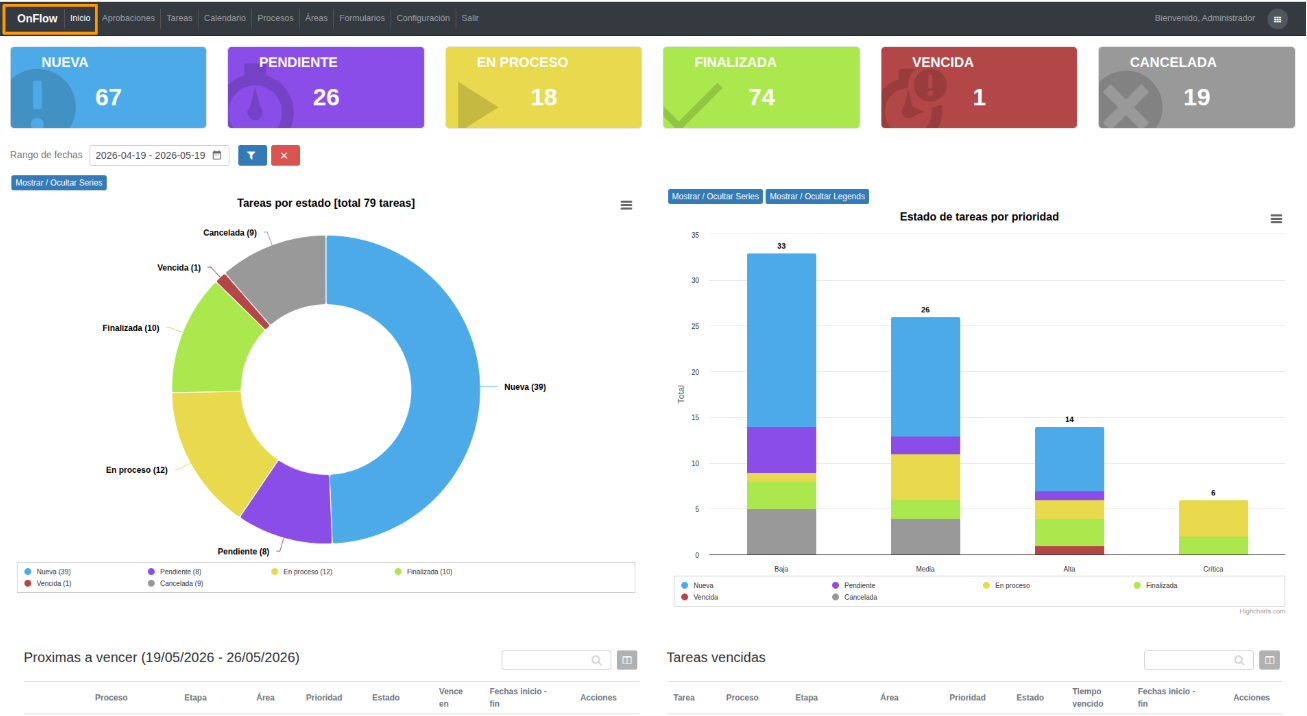This screenshot has width=1307, height=716.
Task: Go to the Tareas menu item
Action: click(180, 18)
